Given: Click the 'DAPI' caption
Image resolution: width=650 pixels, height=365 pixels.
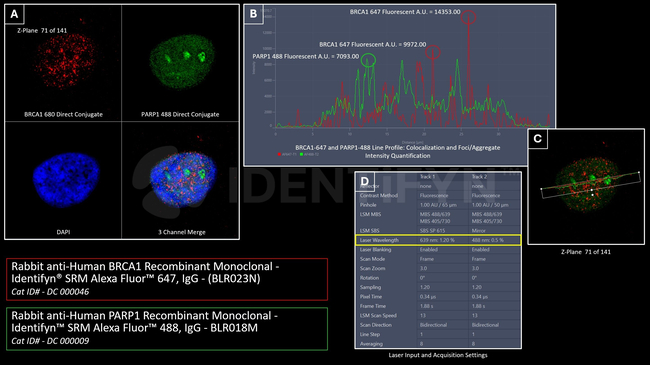Looking at the screenshot, I should click(63, 232).
